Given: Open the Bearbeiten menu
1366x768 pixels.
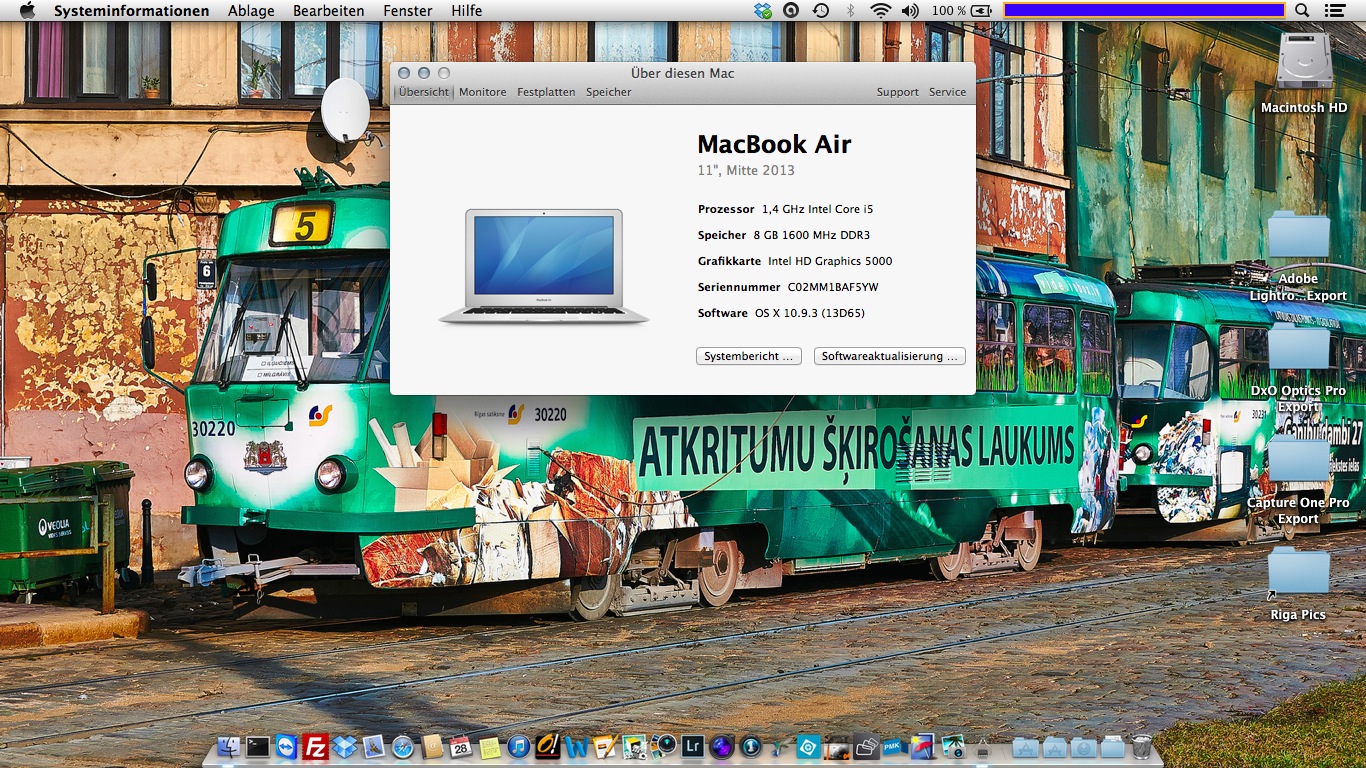Looking at the screenshot, I should tap(328, 11).
